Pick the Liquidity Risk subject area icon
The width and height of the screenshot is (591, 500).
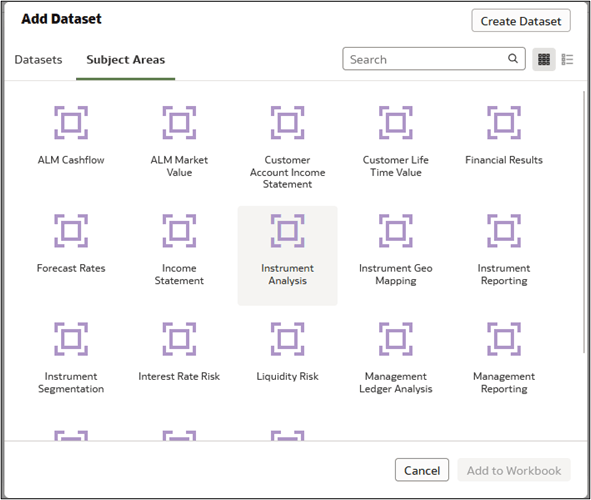click(x=287, y=339)
